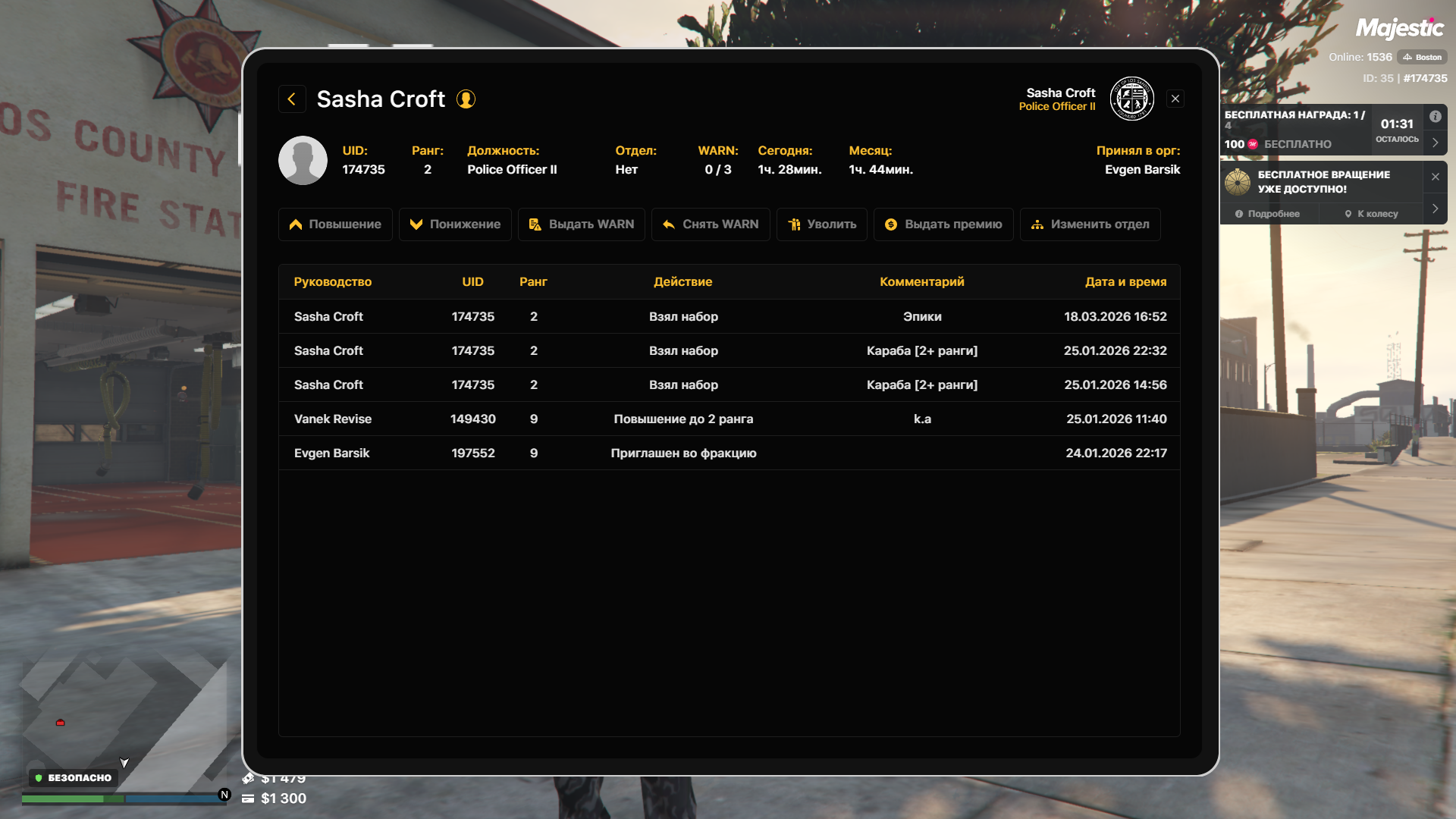Click the back arrow beside Sasha Croft
This screenshot has height=819, width=1456.
click(x=292, y=99)
